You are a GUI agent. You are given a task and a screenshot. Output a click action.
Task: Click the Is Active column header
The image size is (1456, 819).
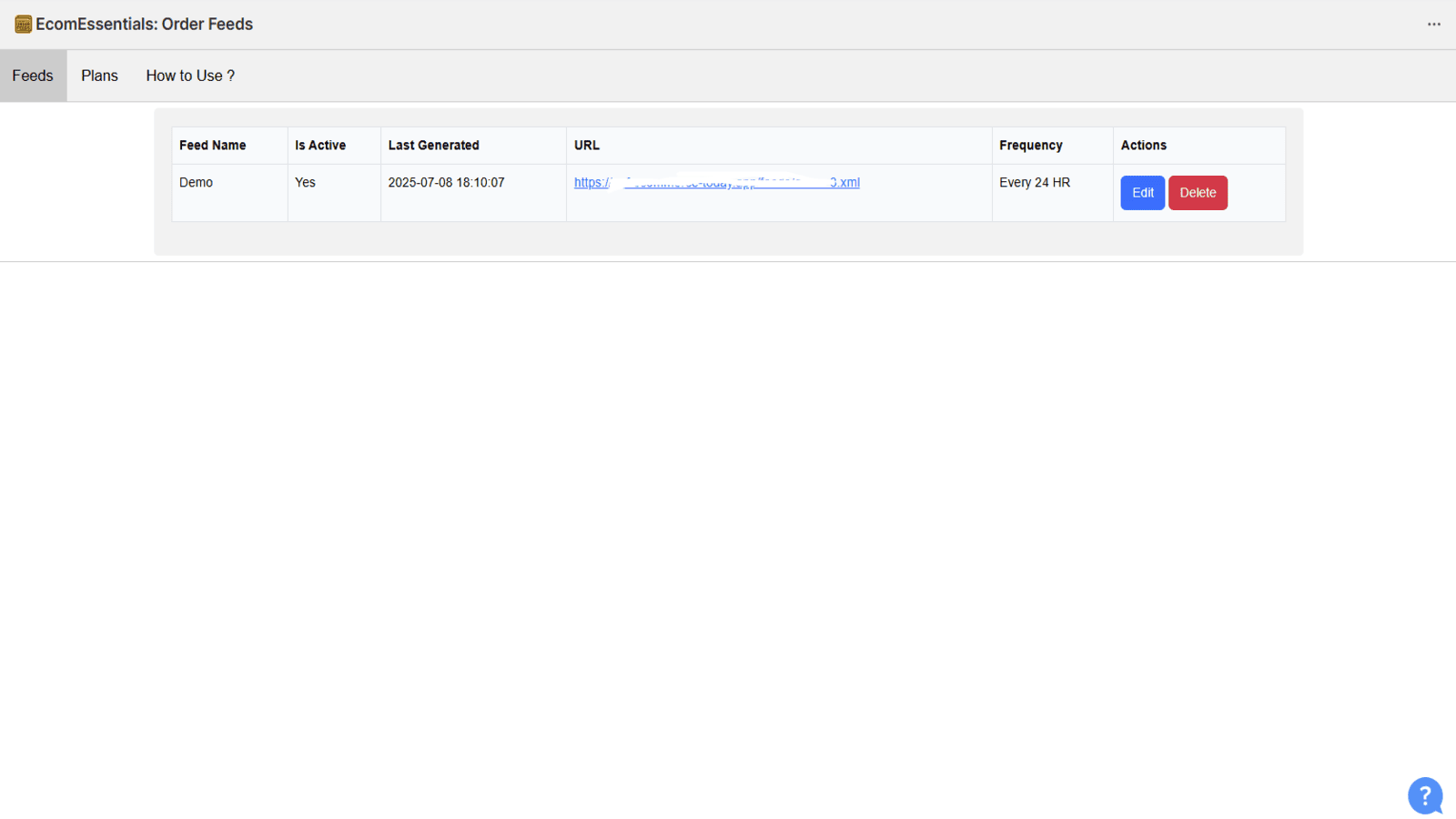[320, 146]
